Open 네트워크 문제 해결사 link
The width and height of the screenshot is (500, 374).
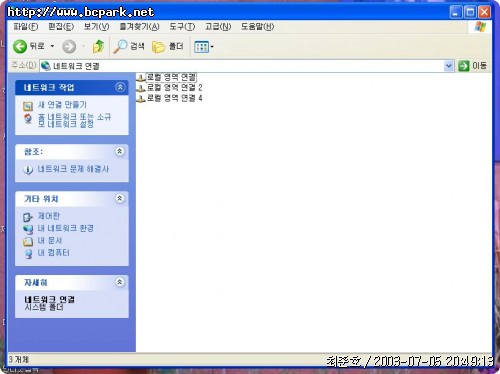(x=73, y=169)
